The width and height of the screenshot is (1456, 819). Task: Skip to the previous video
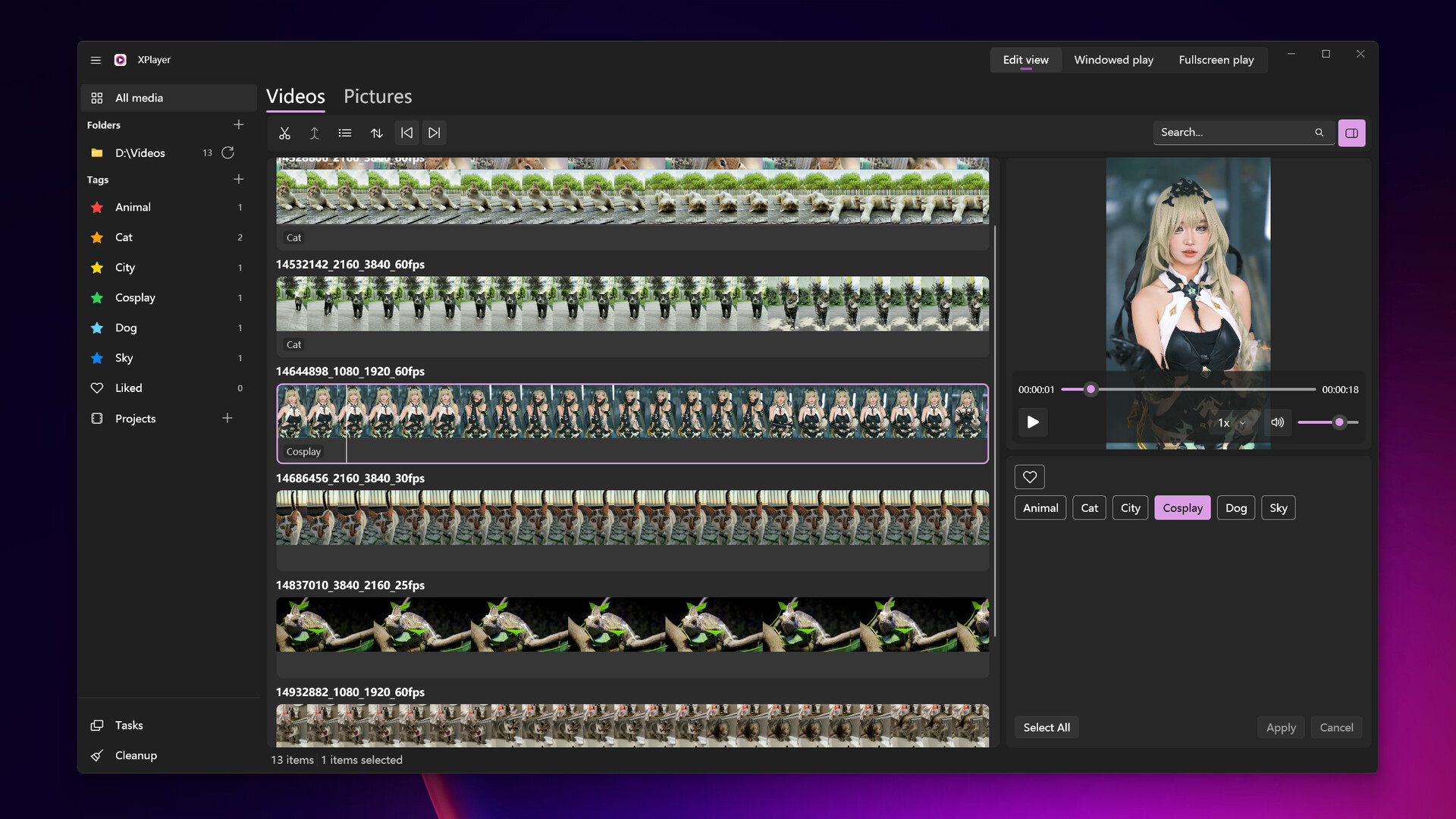[406, 133]
